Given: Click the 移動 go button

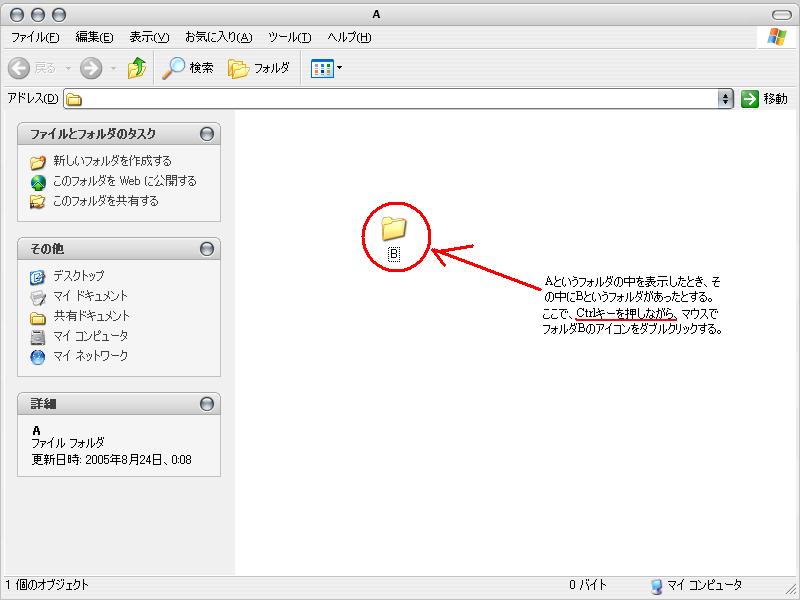Looking at the screenshot, I should (764, 98).
